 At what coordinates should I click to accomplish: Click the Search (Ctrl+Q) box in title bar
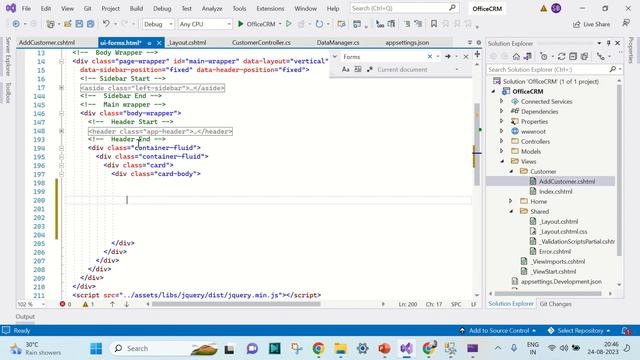tap(404, 8)
